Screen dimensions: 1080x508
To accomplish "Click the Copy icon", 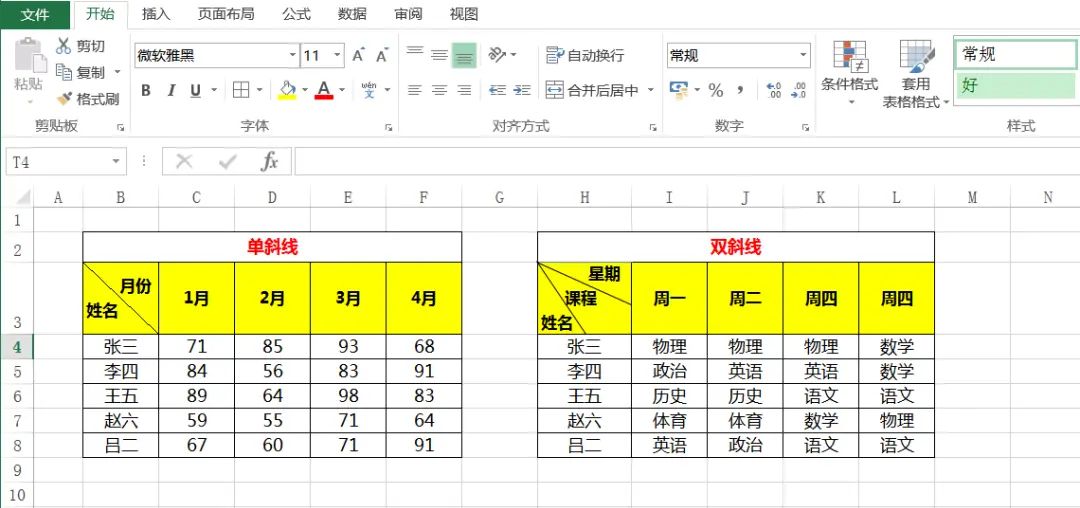I will (x=63, y=72).
